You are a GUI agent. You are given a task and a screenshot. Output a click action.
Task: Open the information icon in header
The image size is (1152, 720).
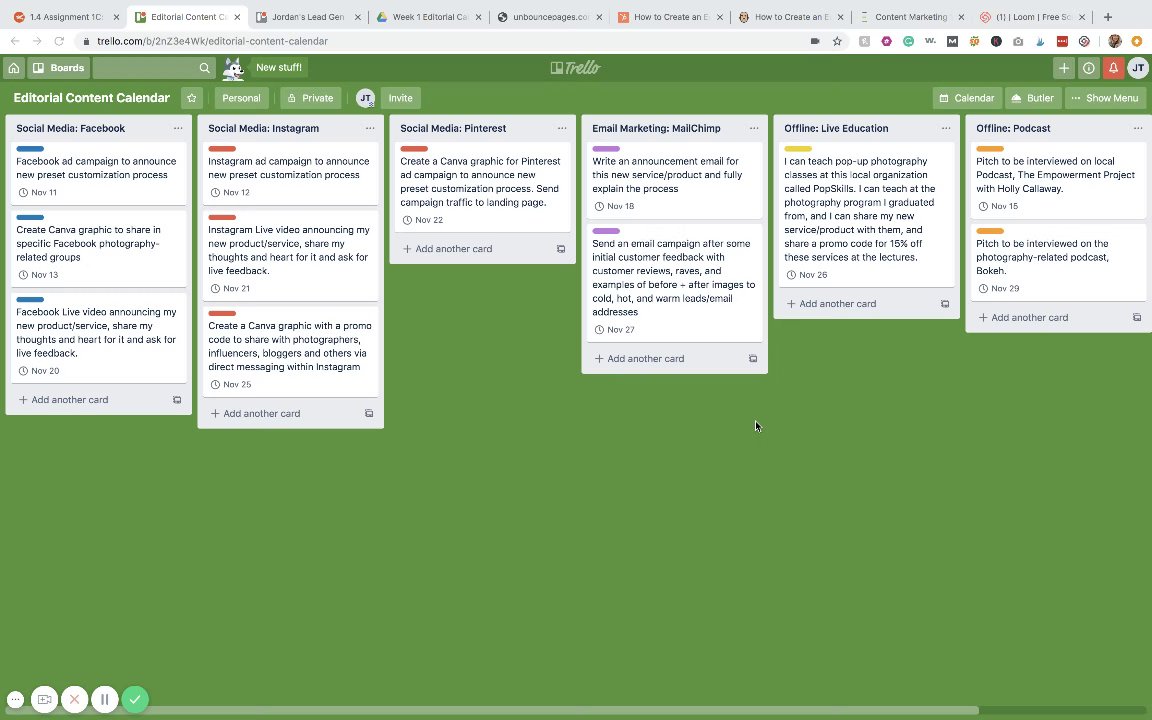coord(1088,68)
